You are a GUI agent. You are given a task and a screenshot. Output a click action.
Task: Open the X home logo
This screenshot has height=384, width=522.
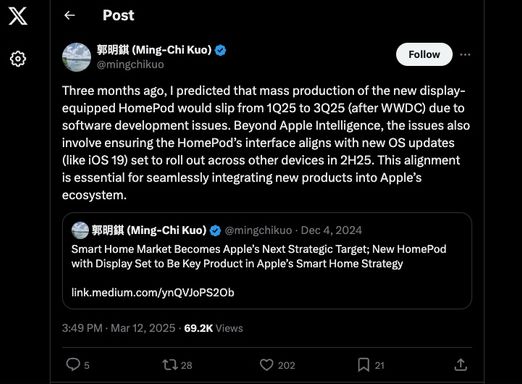point(18,16)
